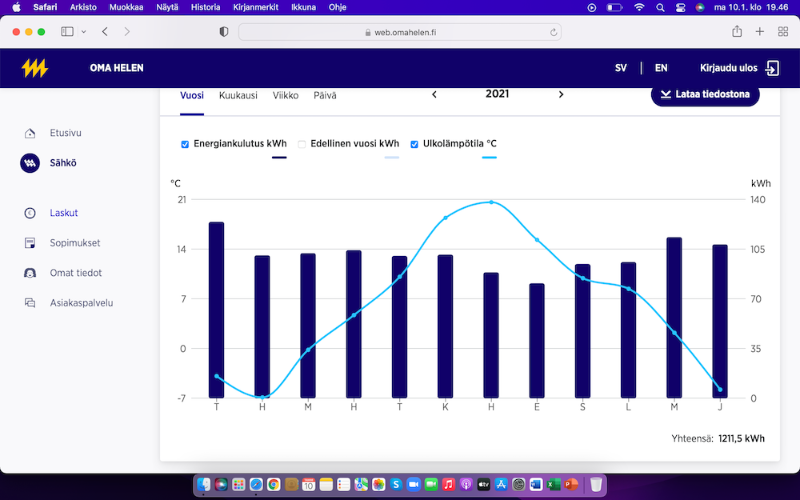Image resolution: width=800 pixels, height=500 pixels.
Task: Switch to the Viikko tab
Action: point(285,96)
